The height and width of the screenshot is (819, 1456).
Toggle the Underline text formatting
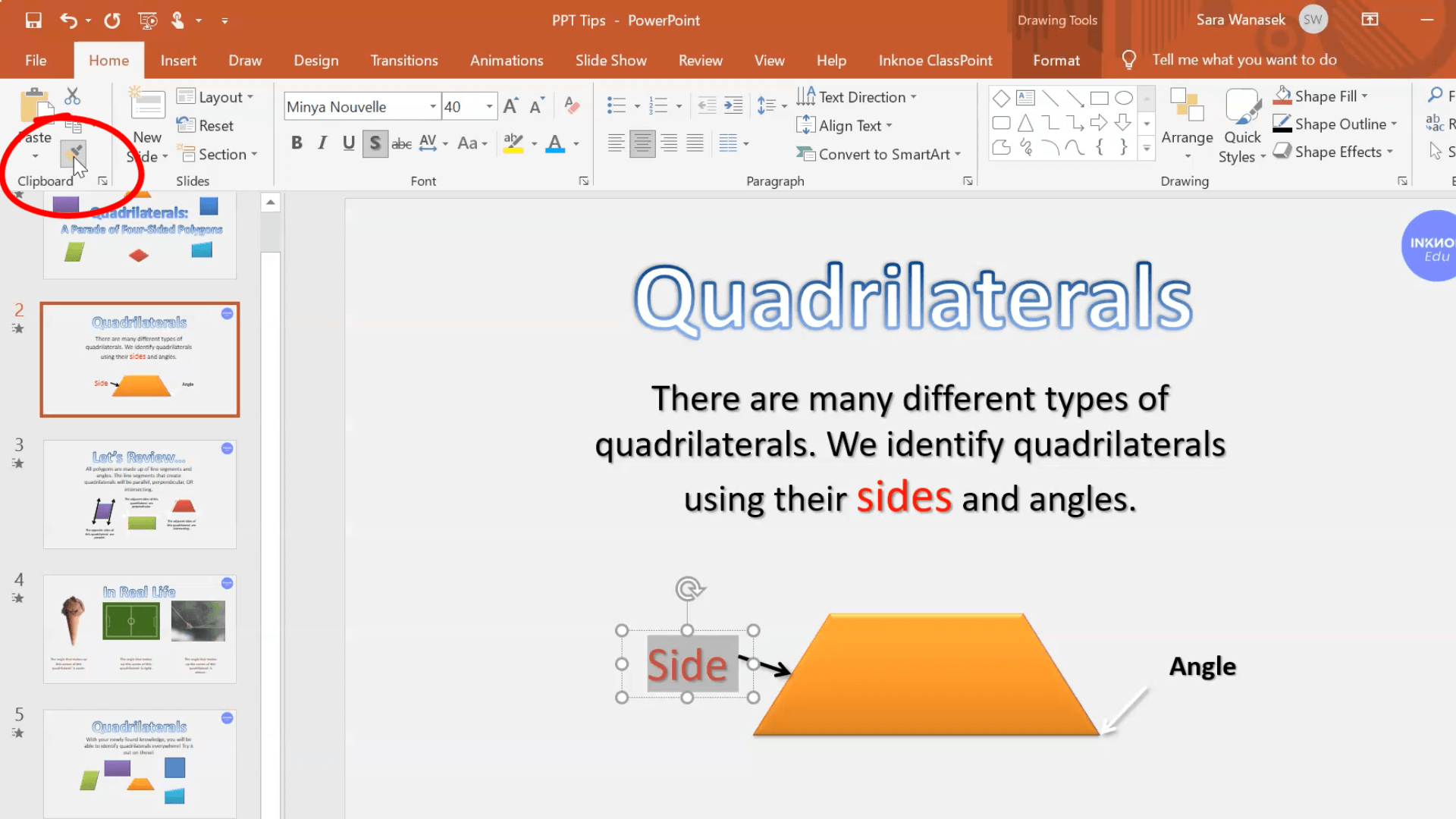point(349,144)
